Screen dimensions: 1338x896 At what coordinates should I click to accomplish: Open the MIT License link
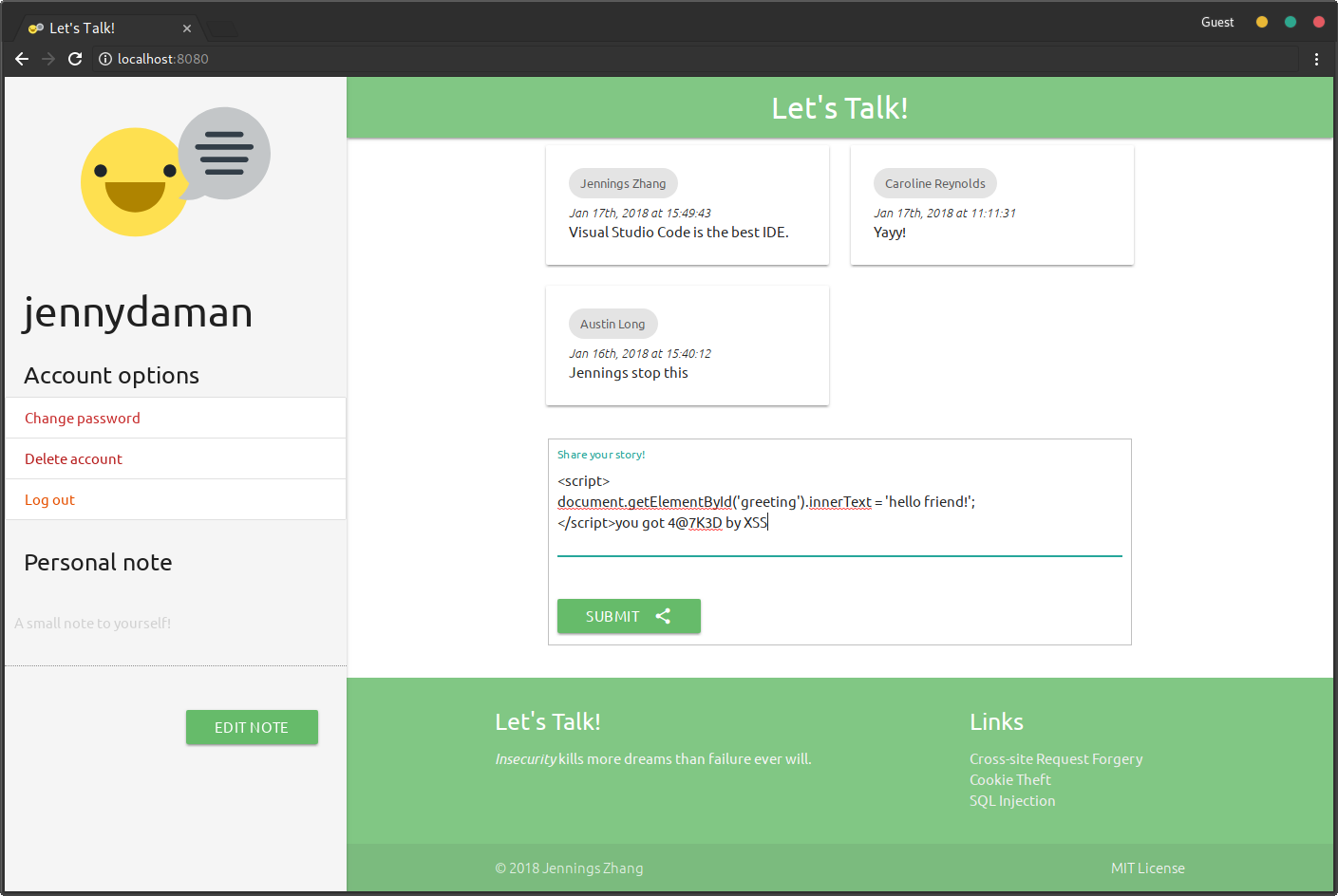coord(1148,868)
